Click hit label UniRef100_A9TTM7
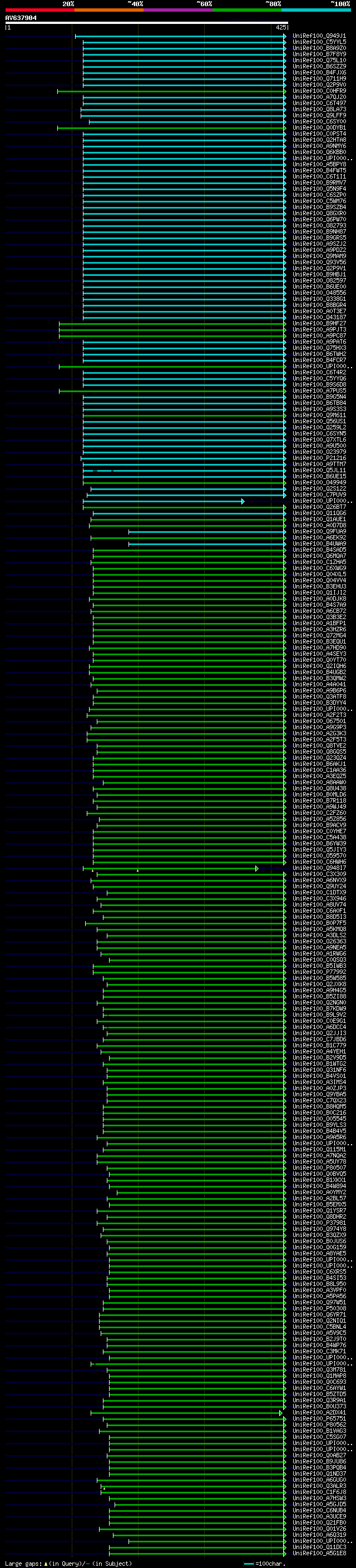Viewport: 356px width, 1568px height. [319, 464]
